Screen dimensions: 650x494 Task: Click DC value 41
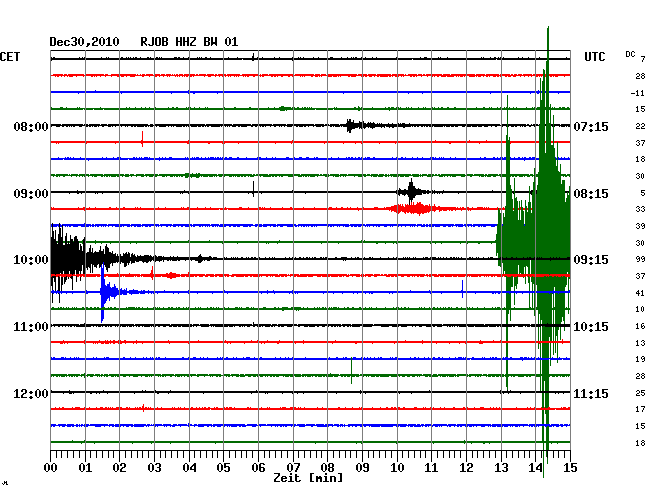(x=640, y=293)
